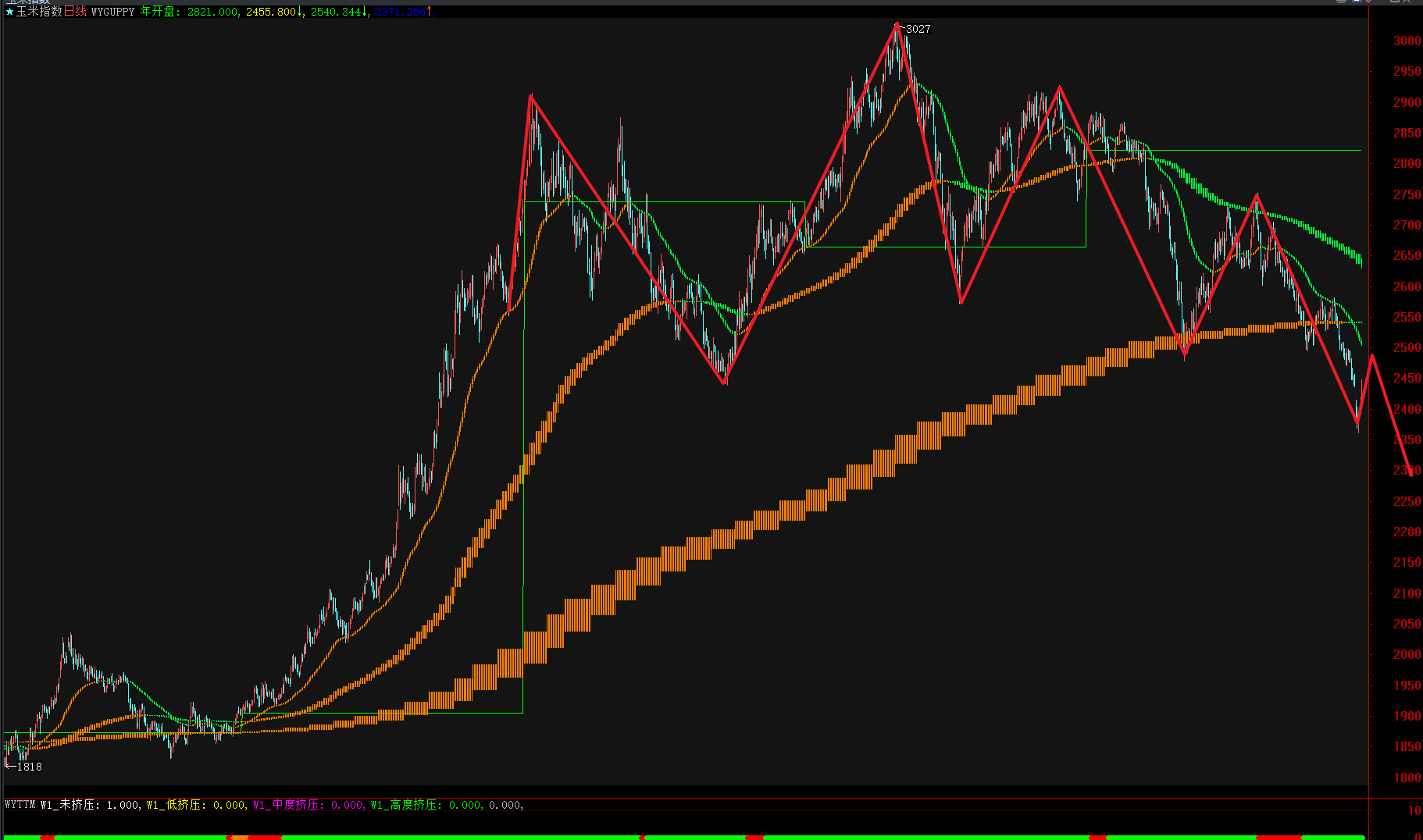Open the WYTTM indicator name in sub-panel
Screen dimensions: 1423x840
point(20,805)
